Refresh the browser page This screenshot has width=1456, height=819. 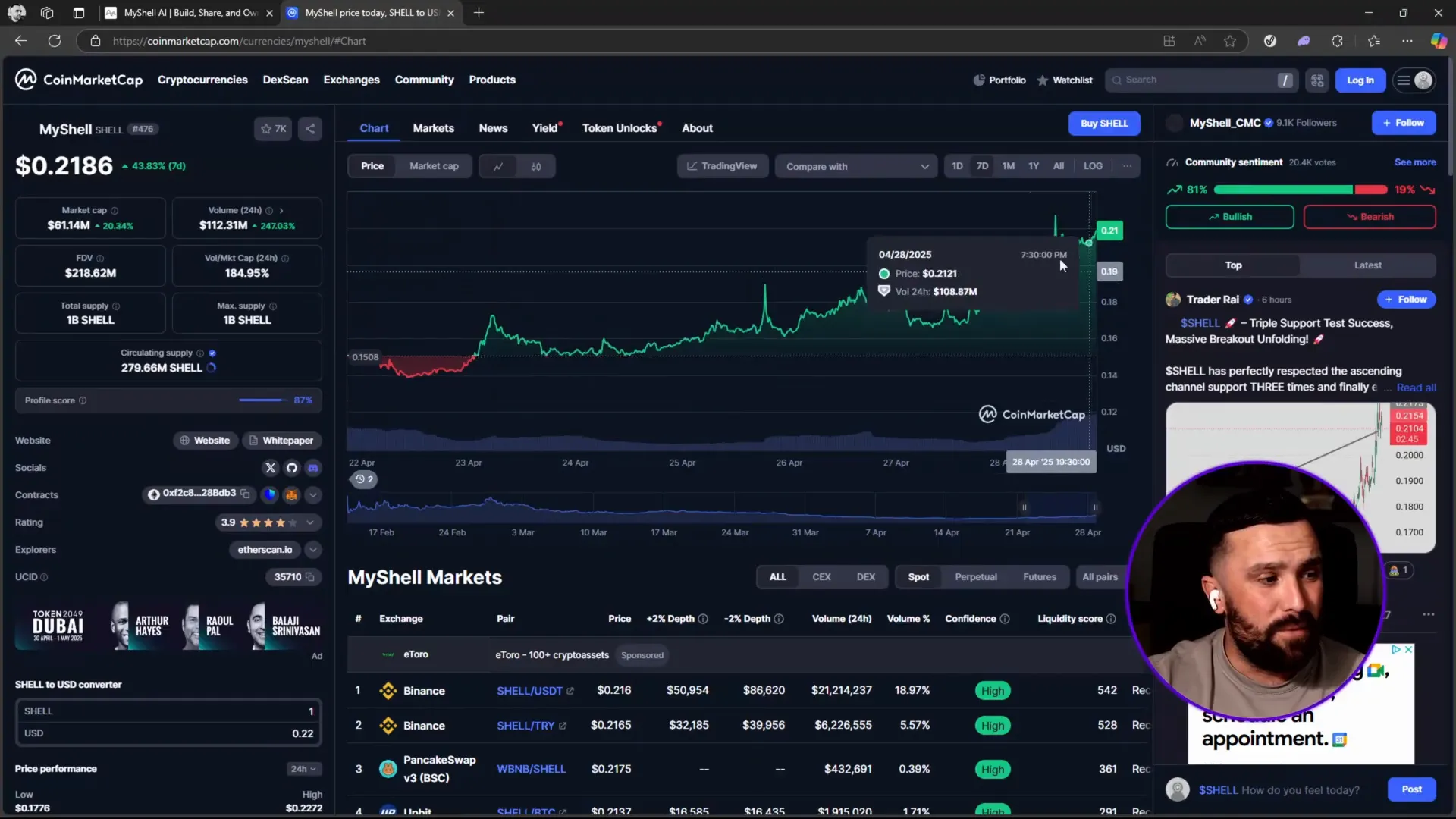click(x=55, y=41)
